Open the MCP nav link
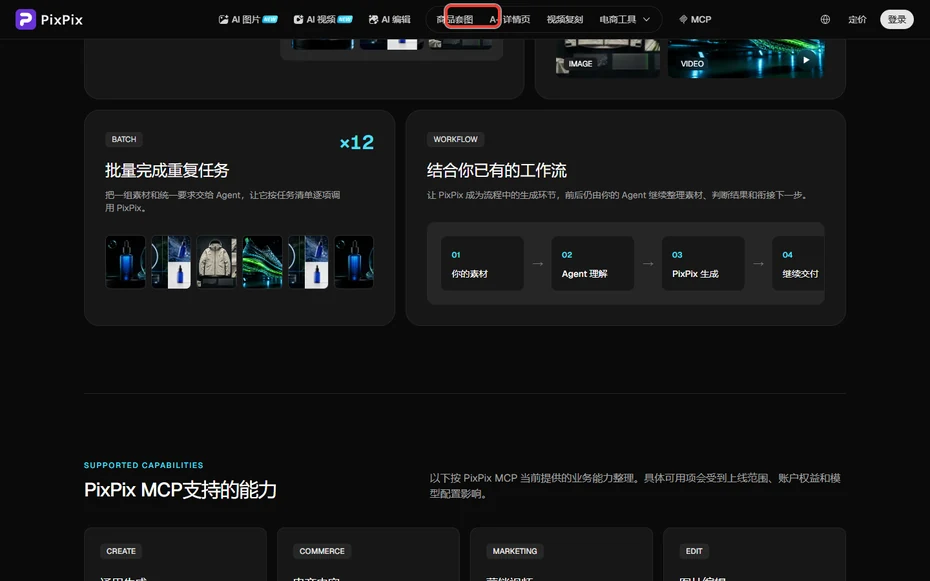Screen dimensions: 930x581 pos(695,20)
